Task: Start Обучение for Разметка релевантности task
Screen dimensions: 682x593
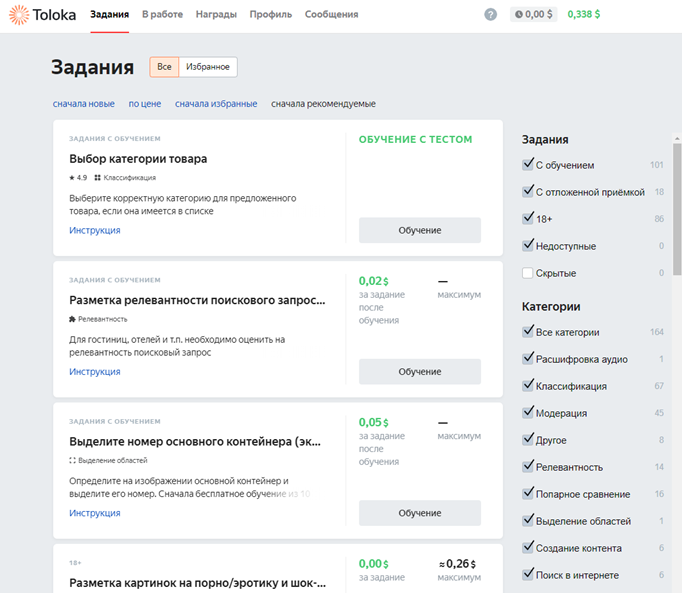Action: click(420, 372)
